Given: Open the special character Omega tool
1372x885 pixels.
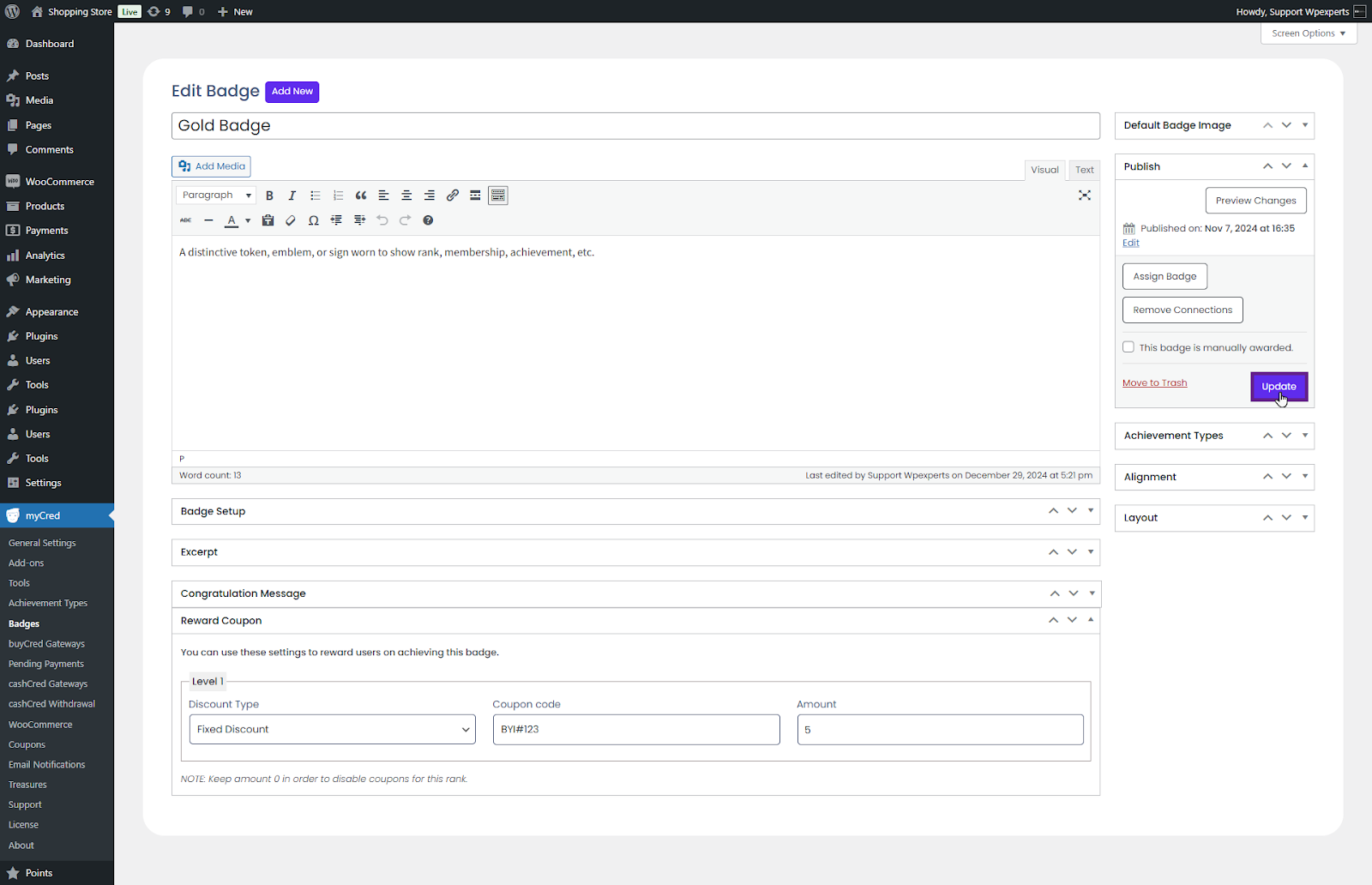Looking at the screenshot, I should coord(314,220).
